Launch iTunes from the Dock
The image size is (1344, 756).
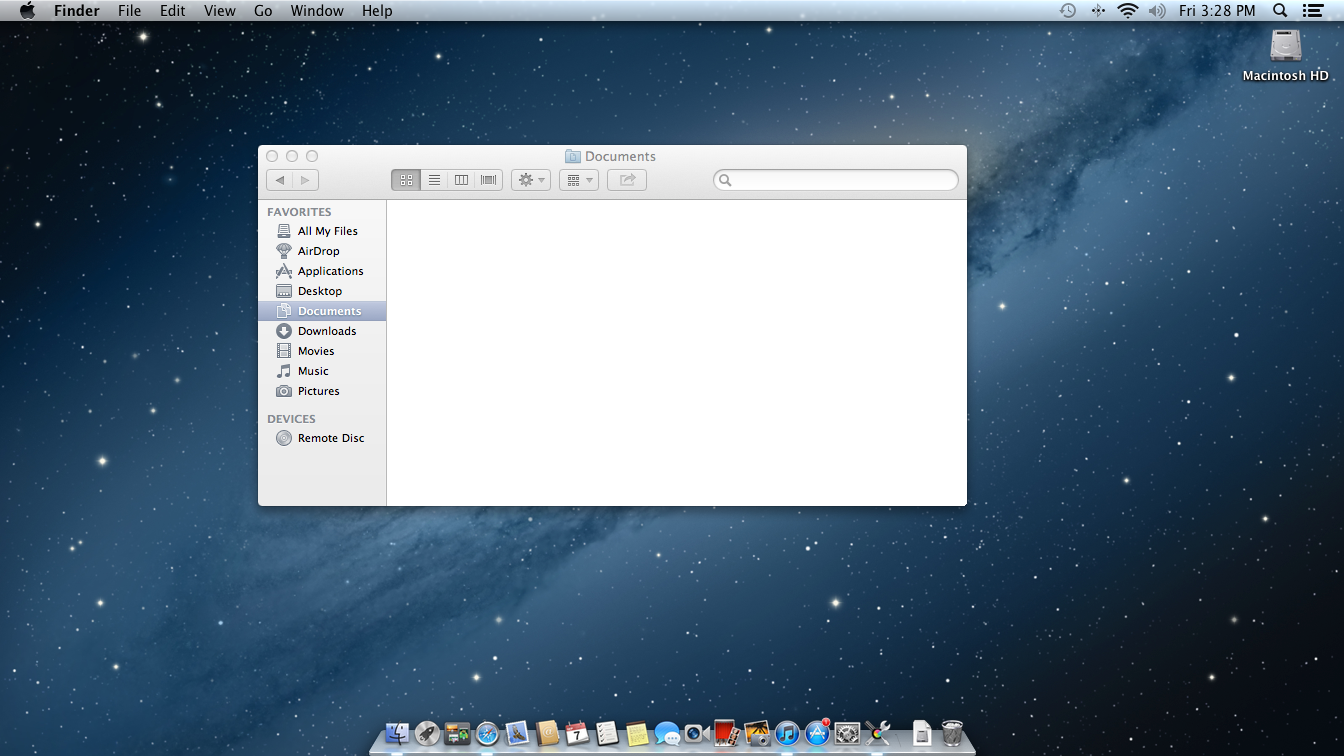(787, 734)
